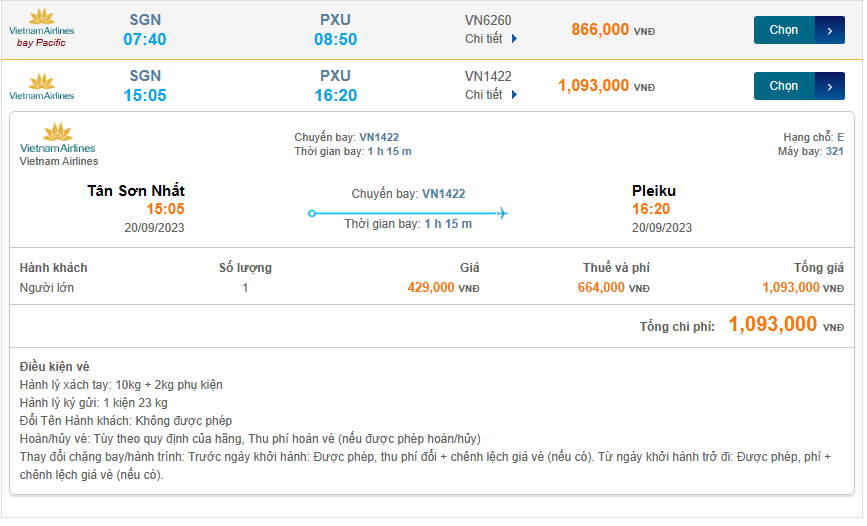
Task: Click the Pleiku arrival name
Action: [x=654, y=190]
